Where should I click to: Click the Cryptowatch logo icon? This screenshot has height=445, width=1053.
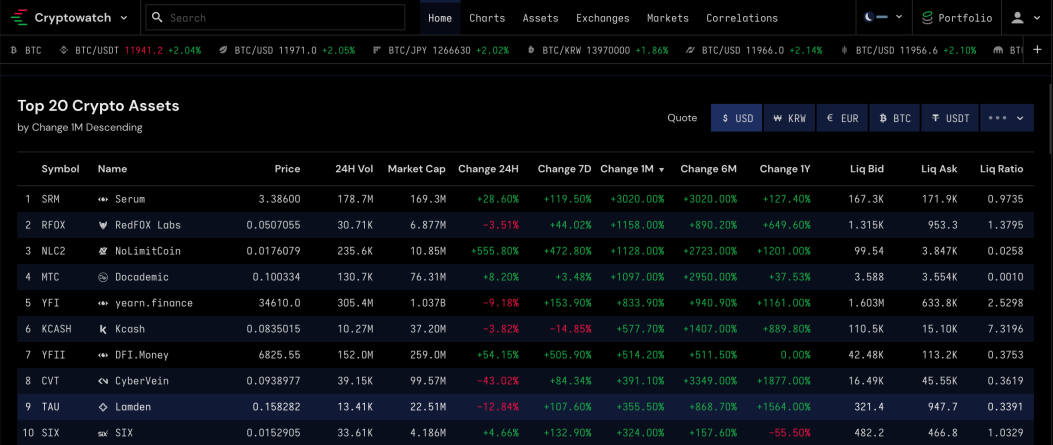21,17
